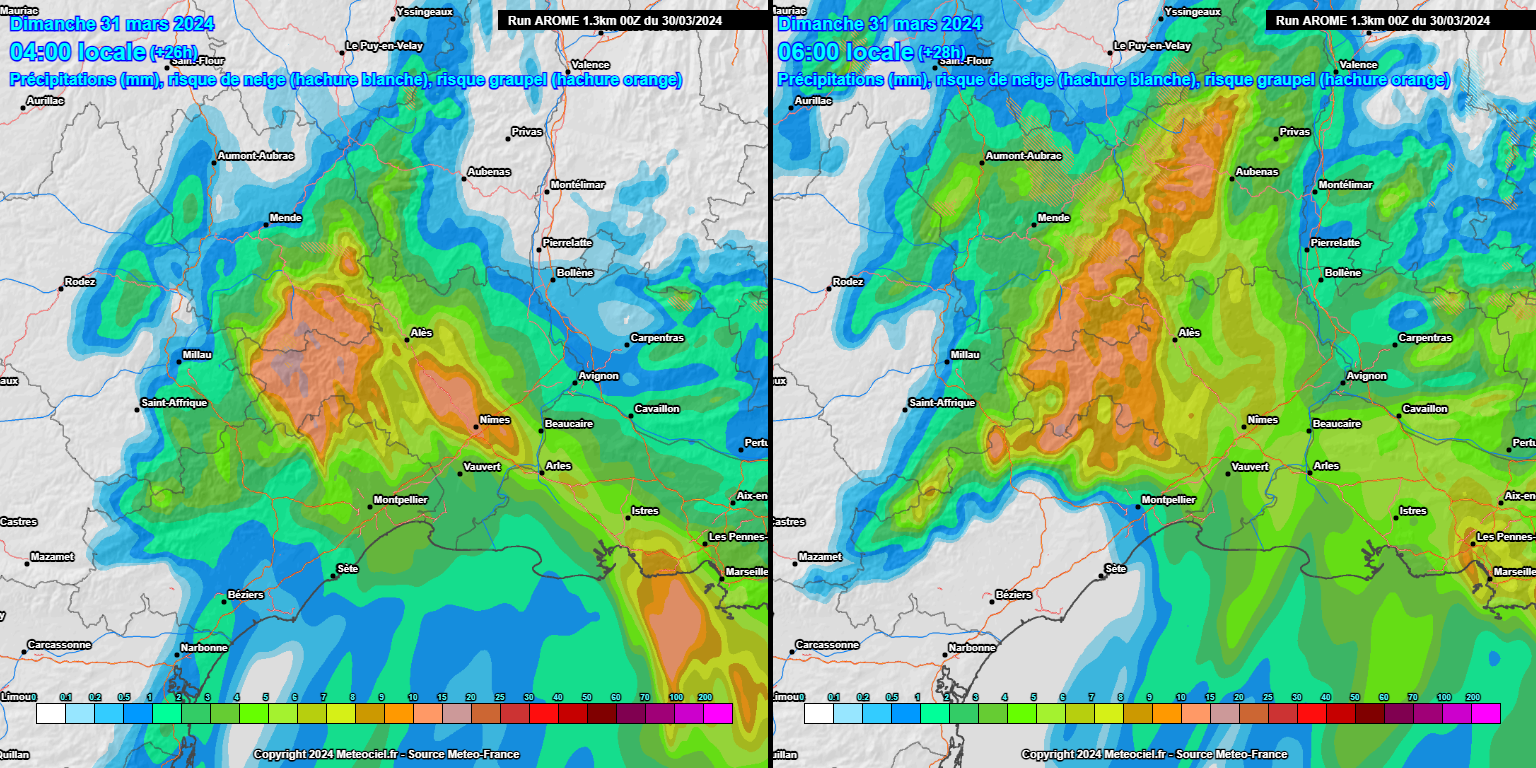Click the magenta swatch ending the left legend

point(718,713)
